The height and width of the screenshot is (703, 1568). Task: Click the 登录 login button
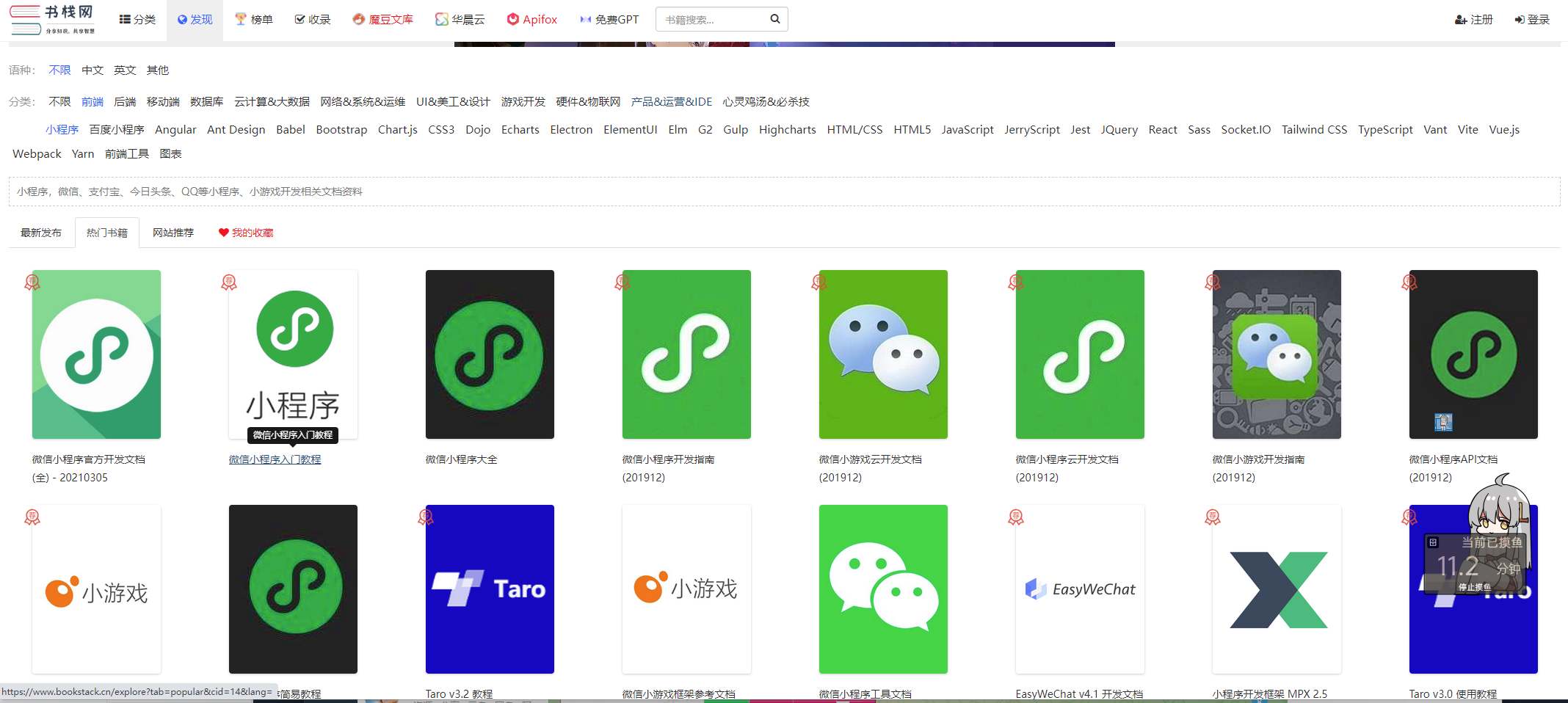[1532, 20]
